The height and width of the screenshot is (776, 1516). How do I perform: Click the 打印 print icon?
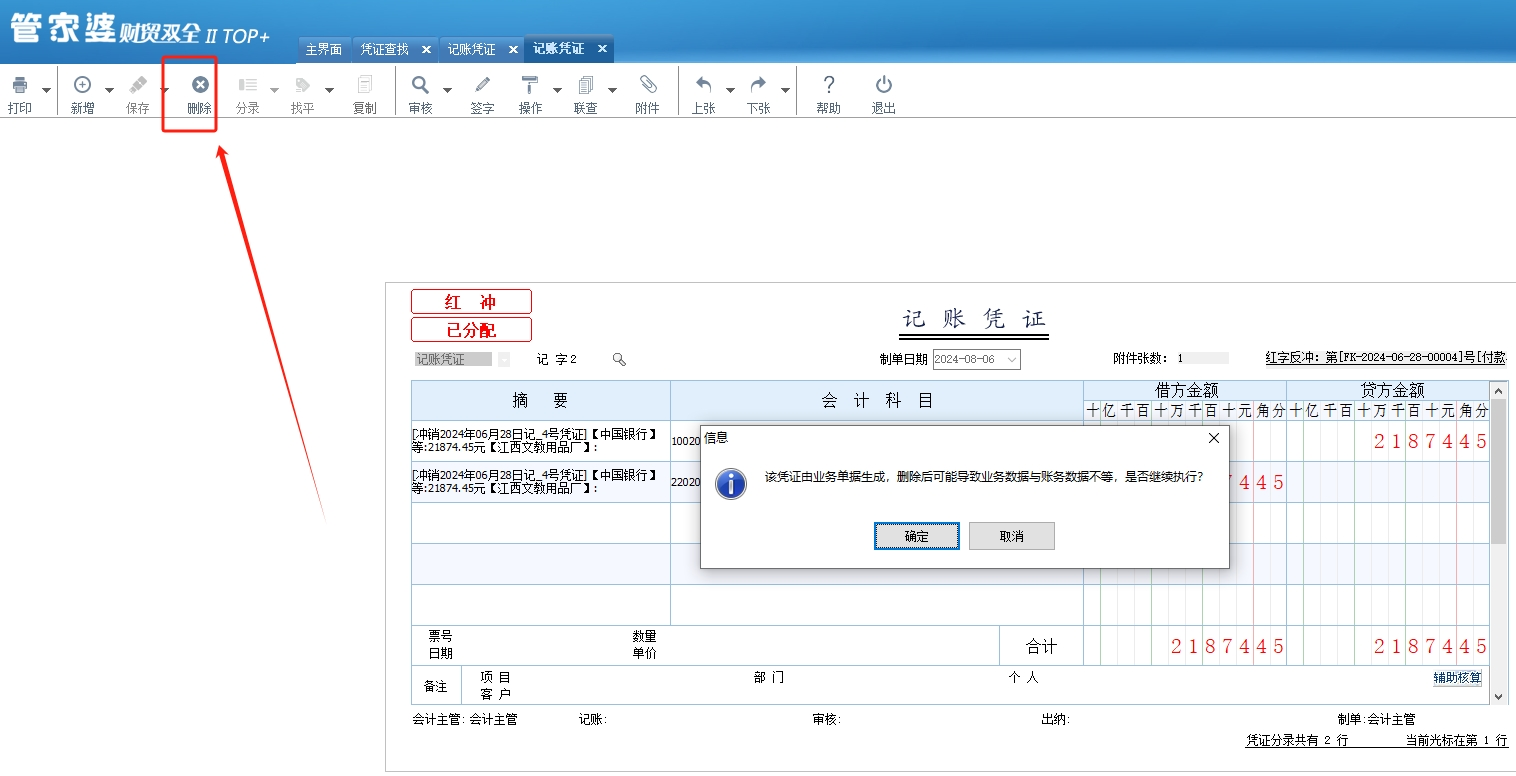[x=20, y=86]
